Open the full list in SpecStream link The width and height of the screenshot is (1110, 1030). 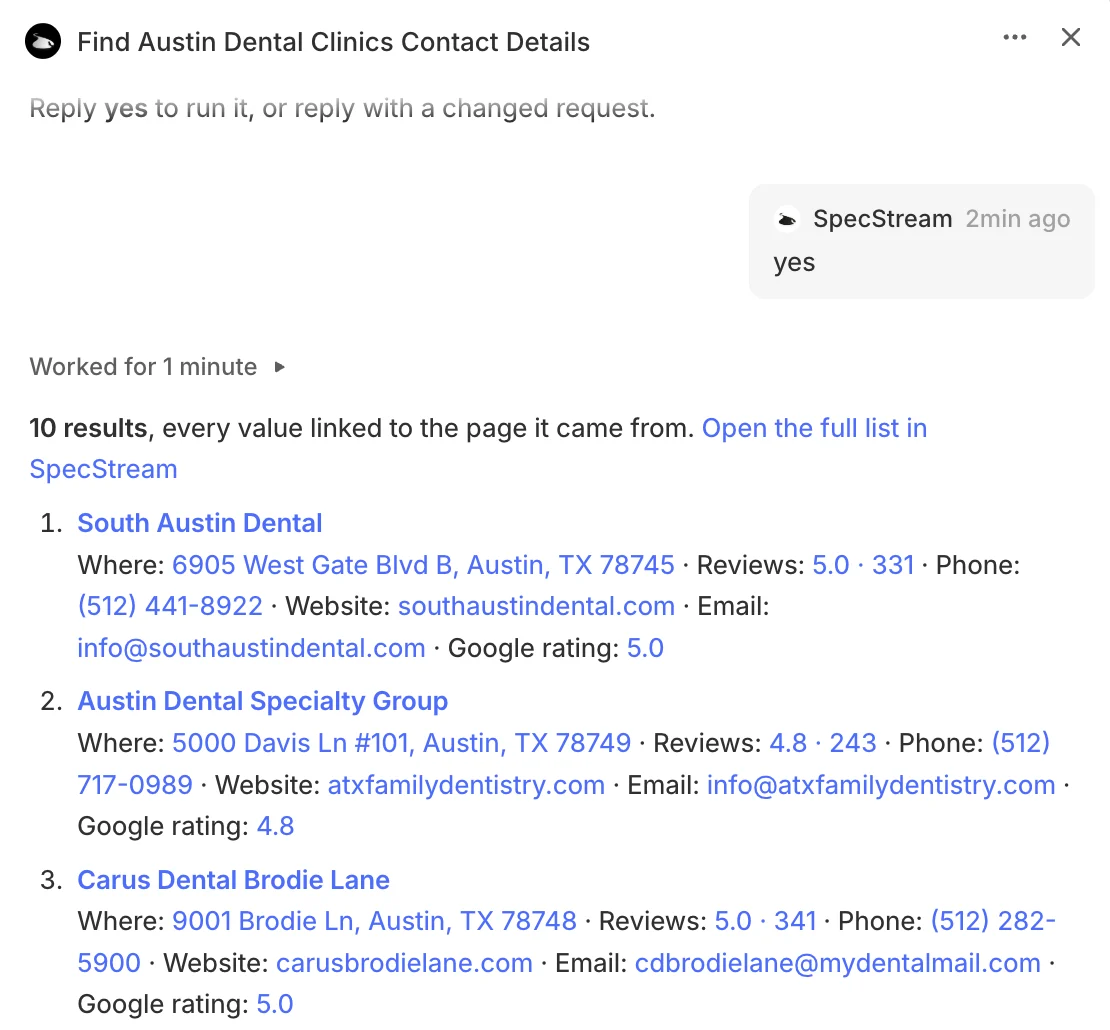[x=478, y=449]
